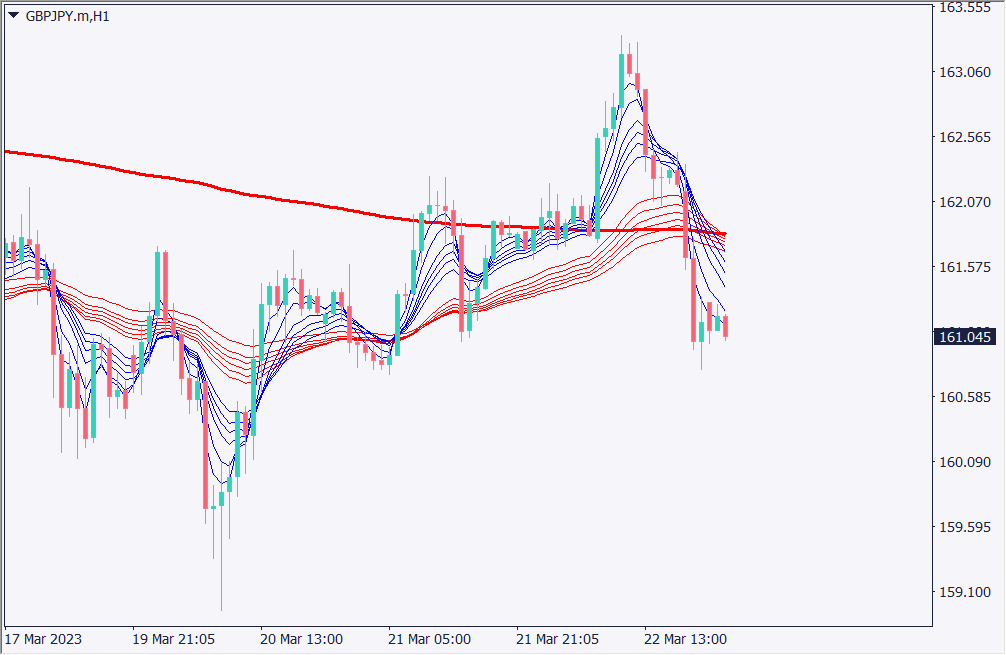This screenshot has width=1006, height=655.
Task: Click the 163.060 price axis label
Action: pyautogui.click(x=965, y=73)
